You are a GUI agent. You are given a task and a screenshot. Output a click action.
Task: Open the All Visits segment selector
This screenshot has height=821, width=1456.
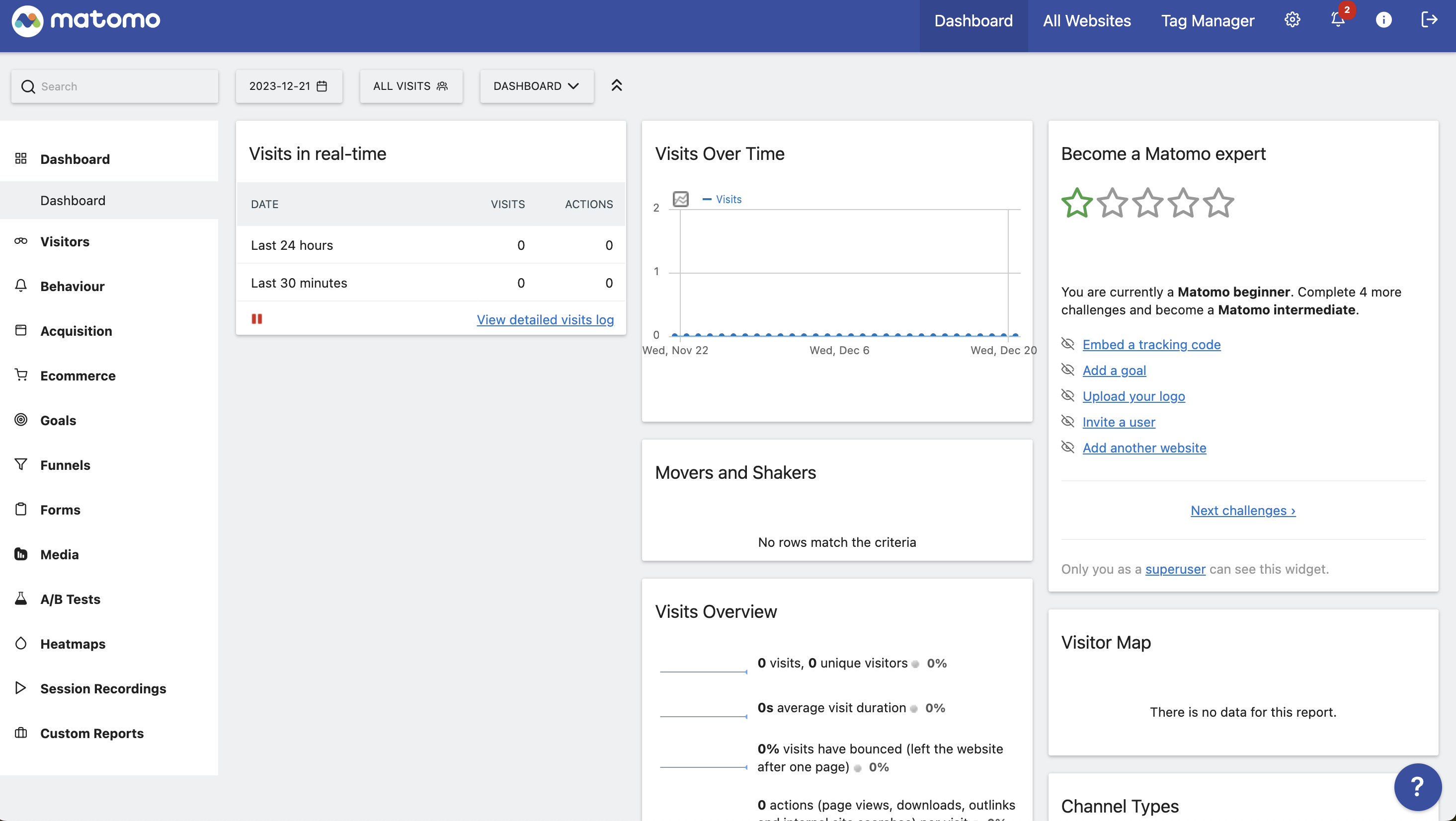pyautogui.click(x=411, y=86)
